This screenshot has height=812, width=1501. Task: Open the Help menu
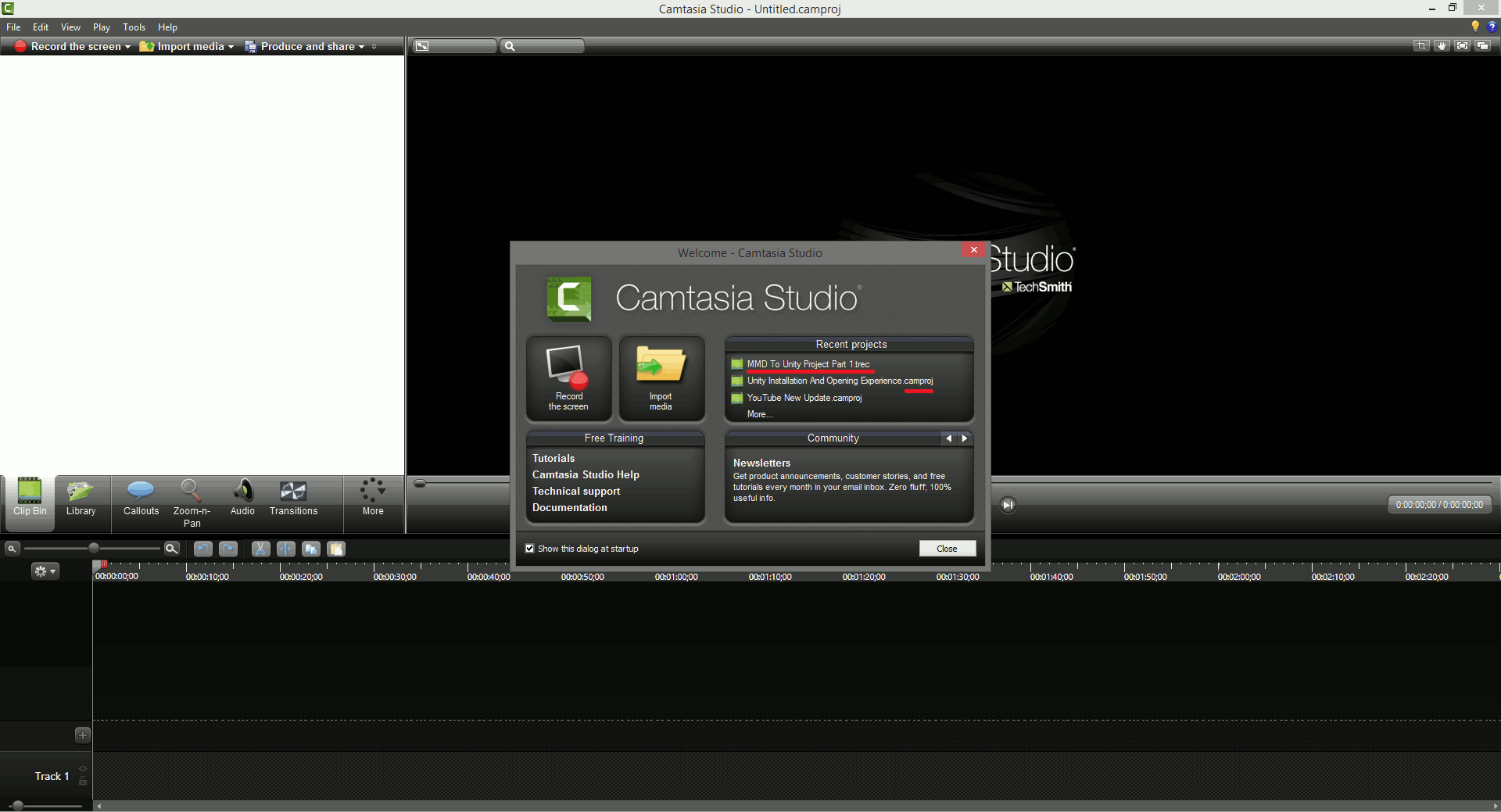[167, 27]
